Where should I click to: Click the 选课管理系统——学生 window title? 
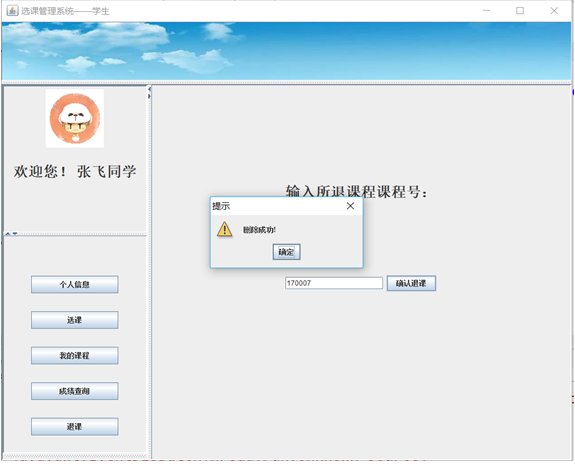click(x=65, y=11)
